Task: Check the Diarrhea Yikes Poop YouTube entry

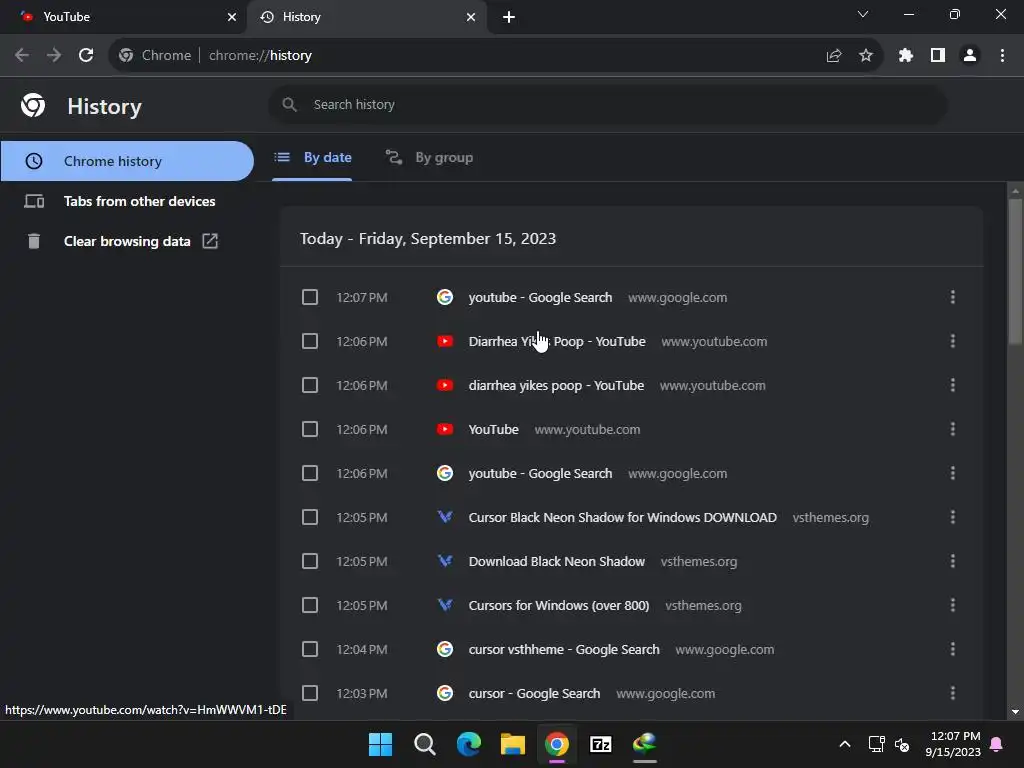Action: pyautogui.click(x=310, y=341)
